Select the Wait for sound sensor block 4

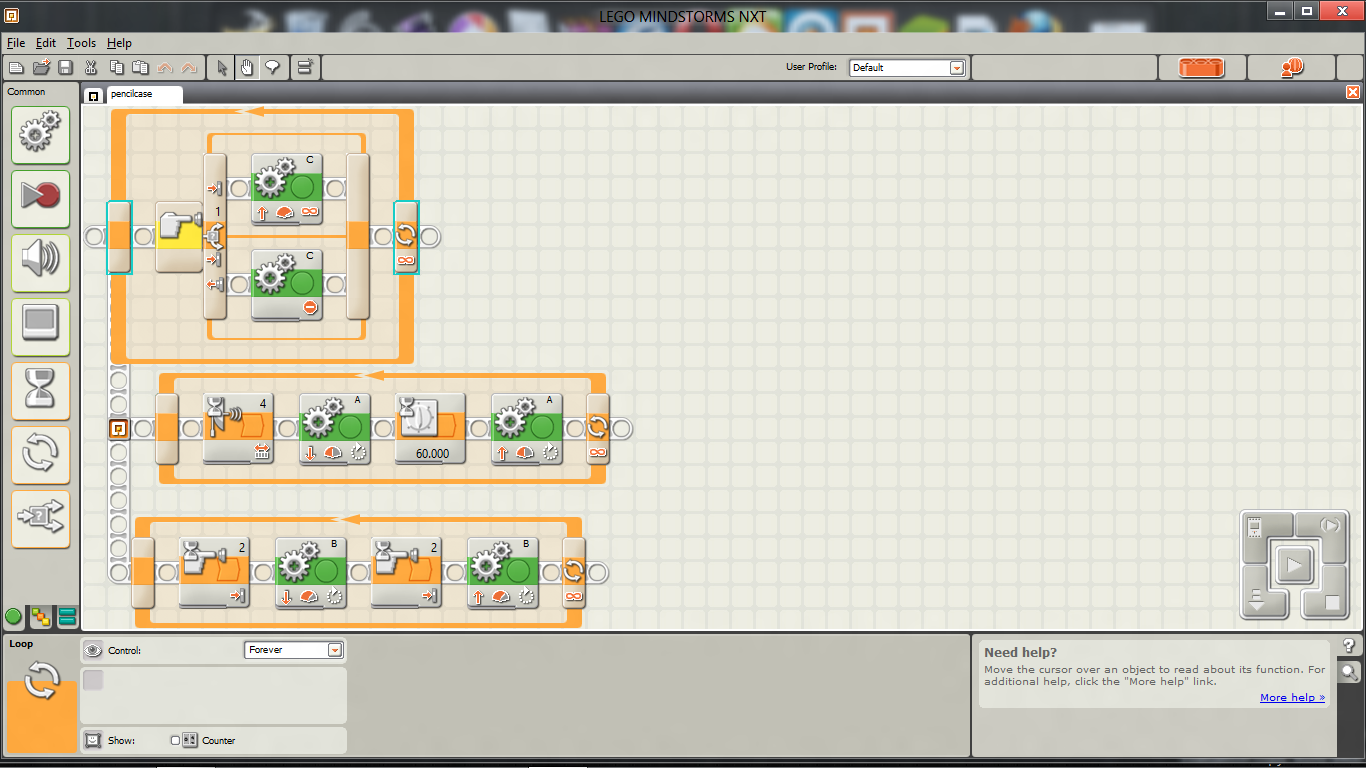click(x=238, y=428)
